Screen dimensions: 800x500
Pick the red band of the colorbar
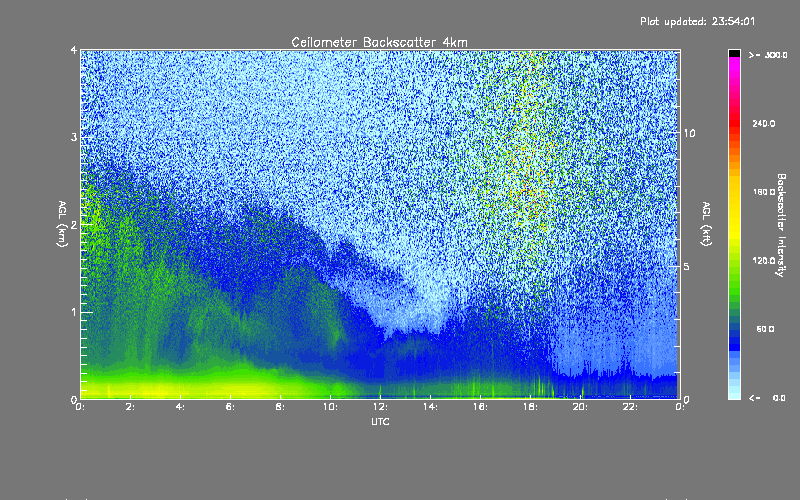734,122
